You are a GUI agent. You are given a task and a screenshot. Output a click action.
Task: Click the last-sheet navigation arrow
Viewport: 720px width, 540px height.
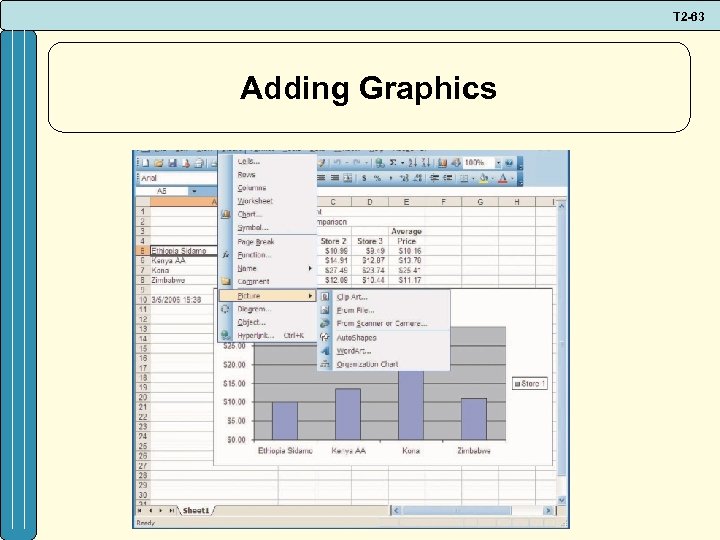171,511
